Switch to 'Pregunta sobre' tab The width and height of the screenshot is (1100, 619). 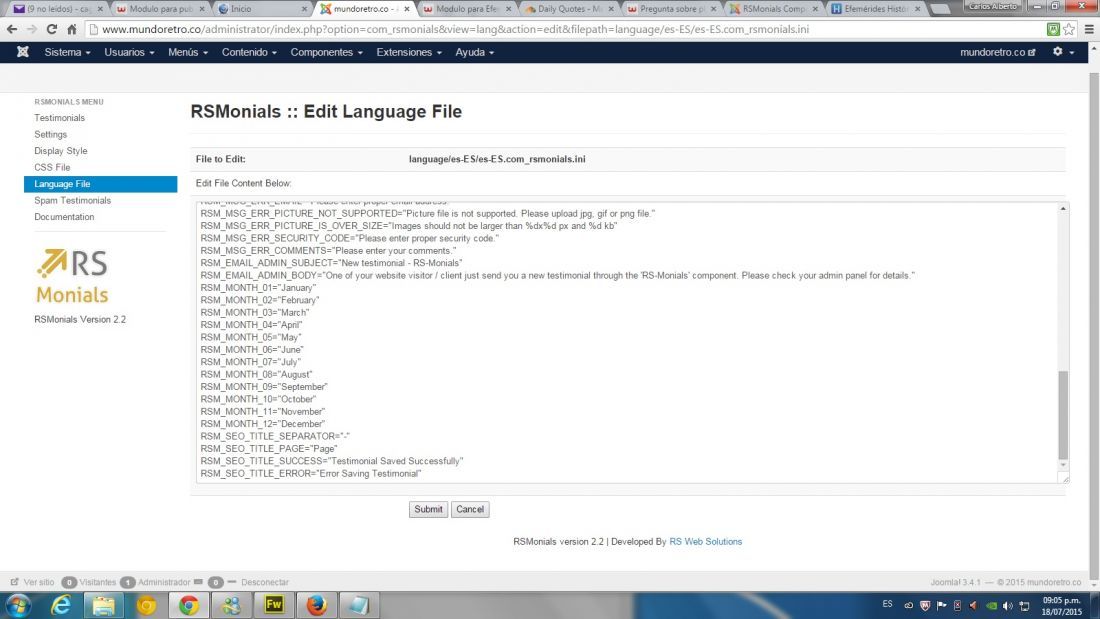point(669,9)
